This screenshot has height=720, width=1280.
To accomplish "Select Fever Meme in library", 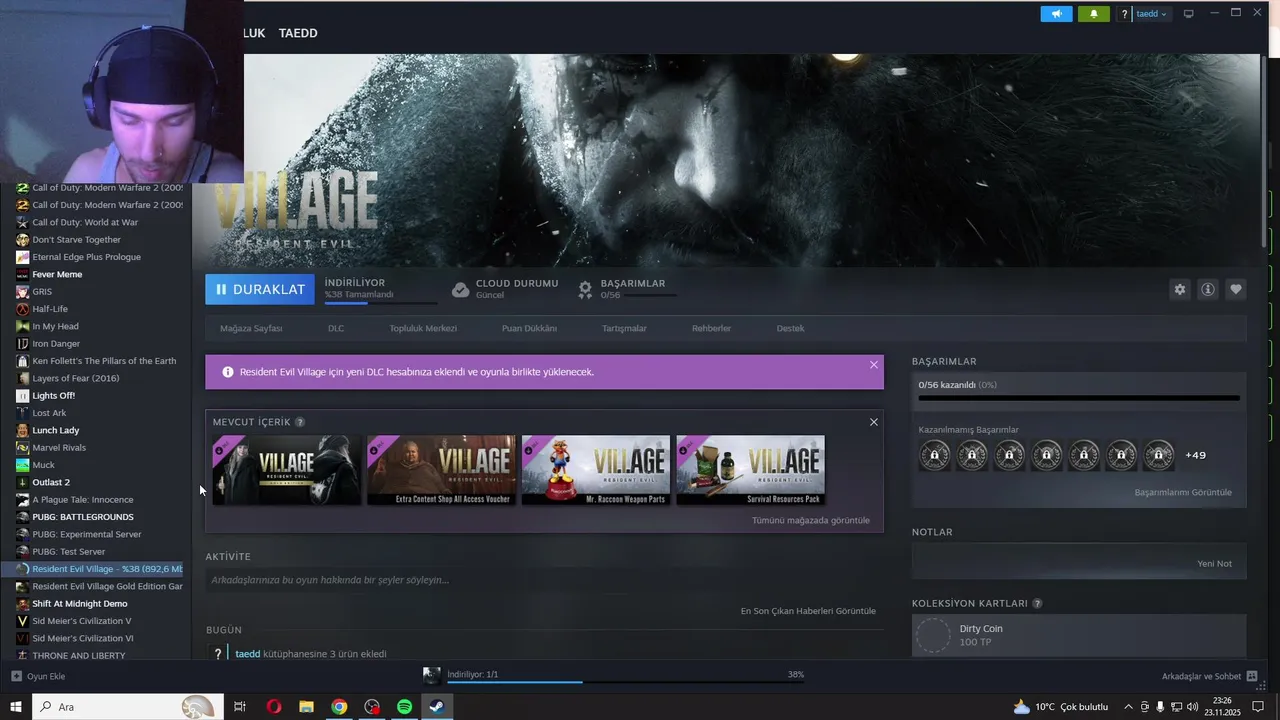I will [57, 274].
